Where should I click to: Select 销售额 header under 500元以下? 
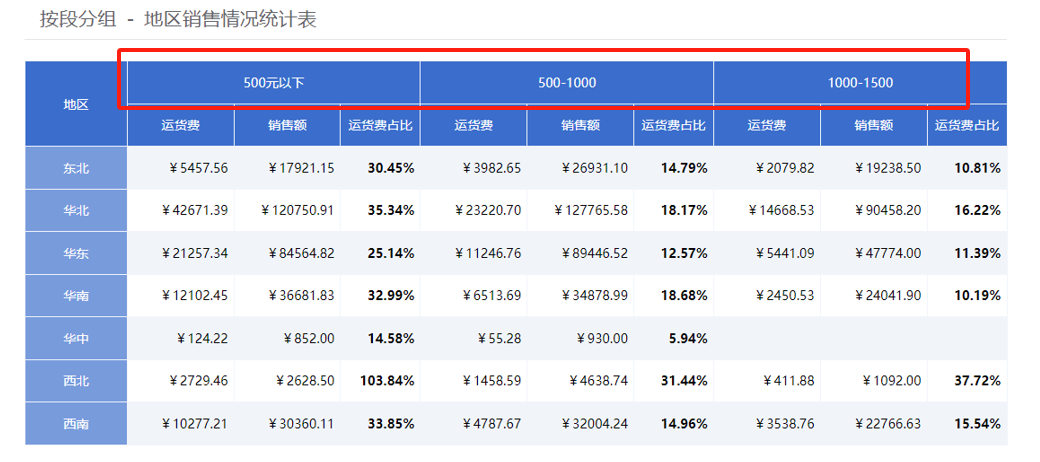pyautogui.click(x=287, y=125)
